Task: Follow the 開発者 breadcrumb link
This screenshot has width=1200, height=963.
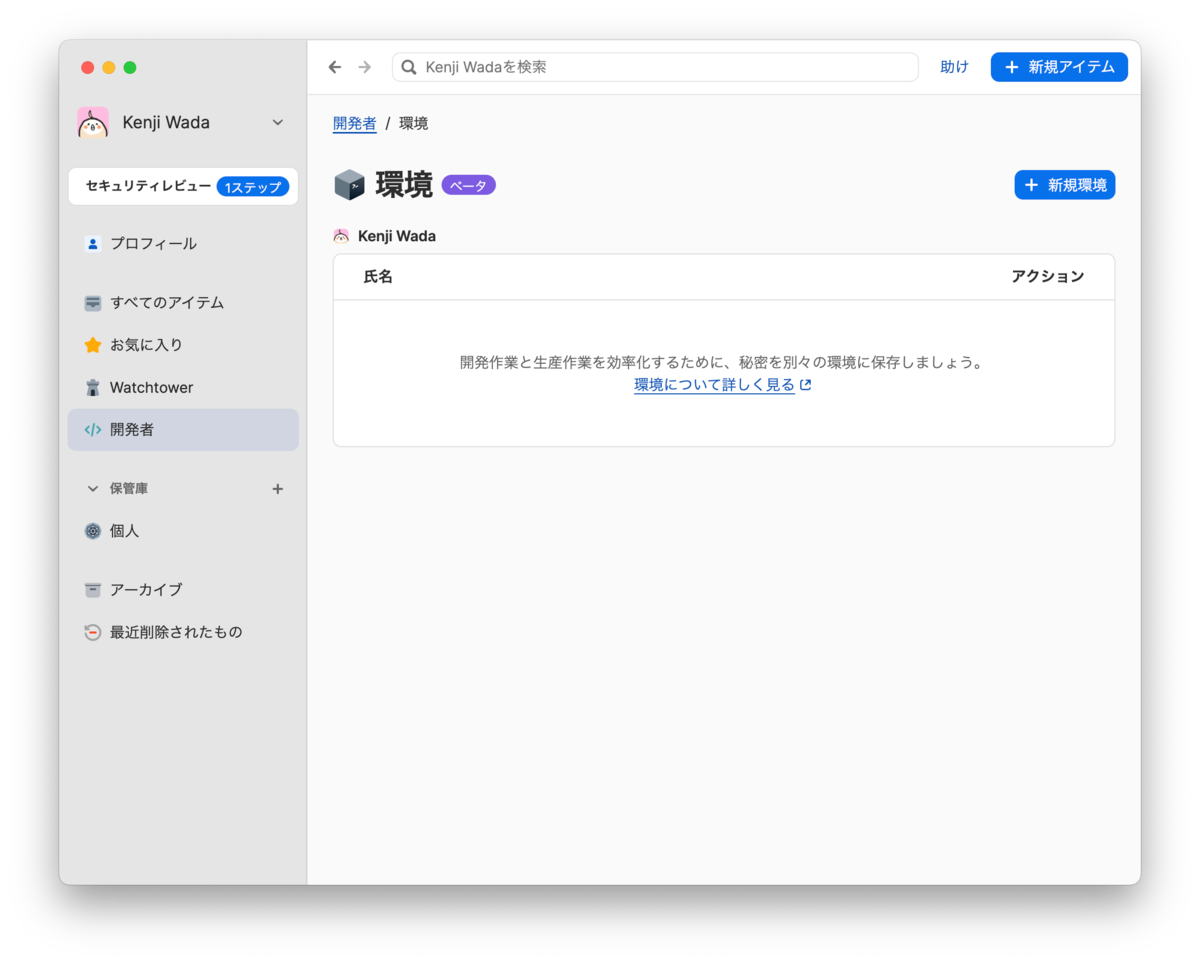Action: (x=355, y=124)
